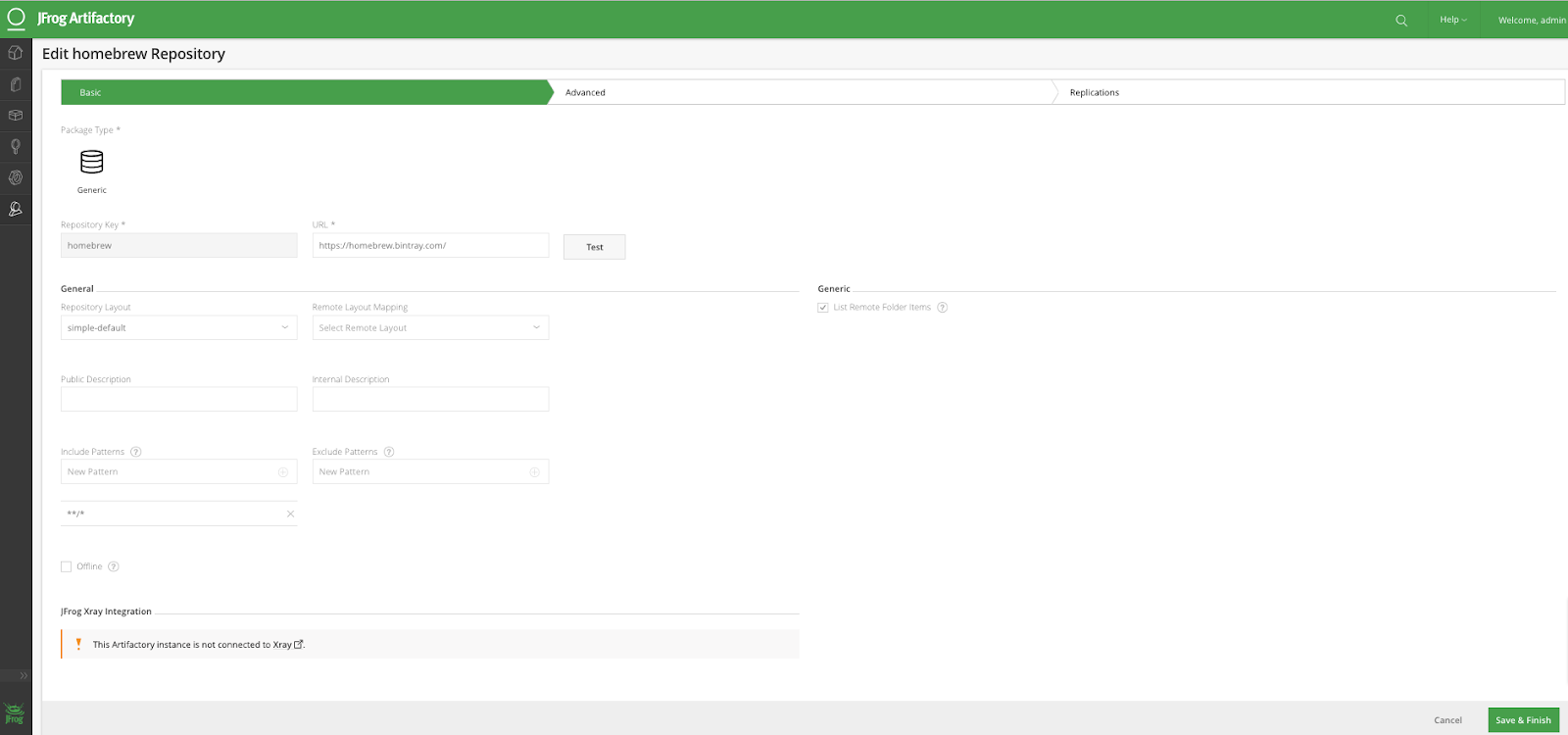Expand the sidebar with the double-arrow

click(24, 676)
